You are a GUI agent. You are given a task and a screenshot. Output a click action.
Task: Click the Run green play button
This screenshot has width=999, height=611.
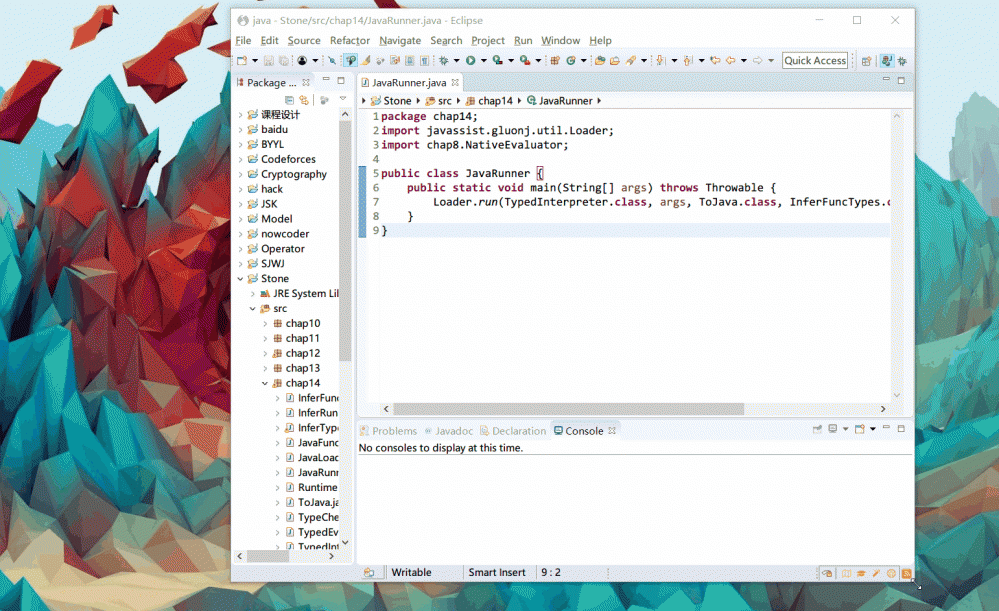point(470,61)
